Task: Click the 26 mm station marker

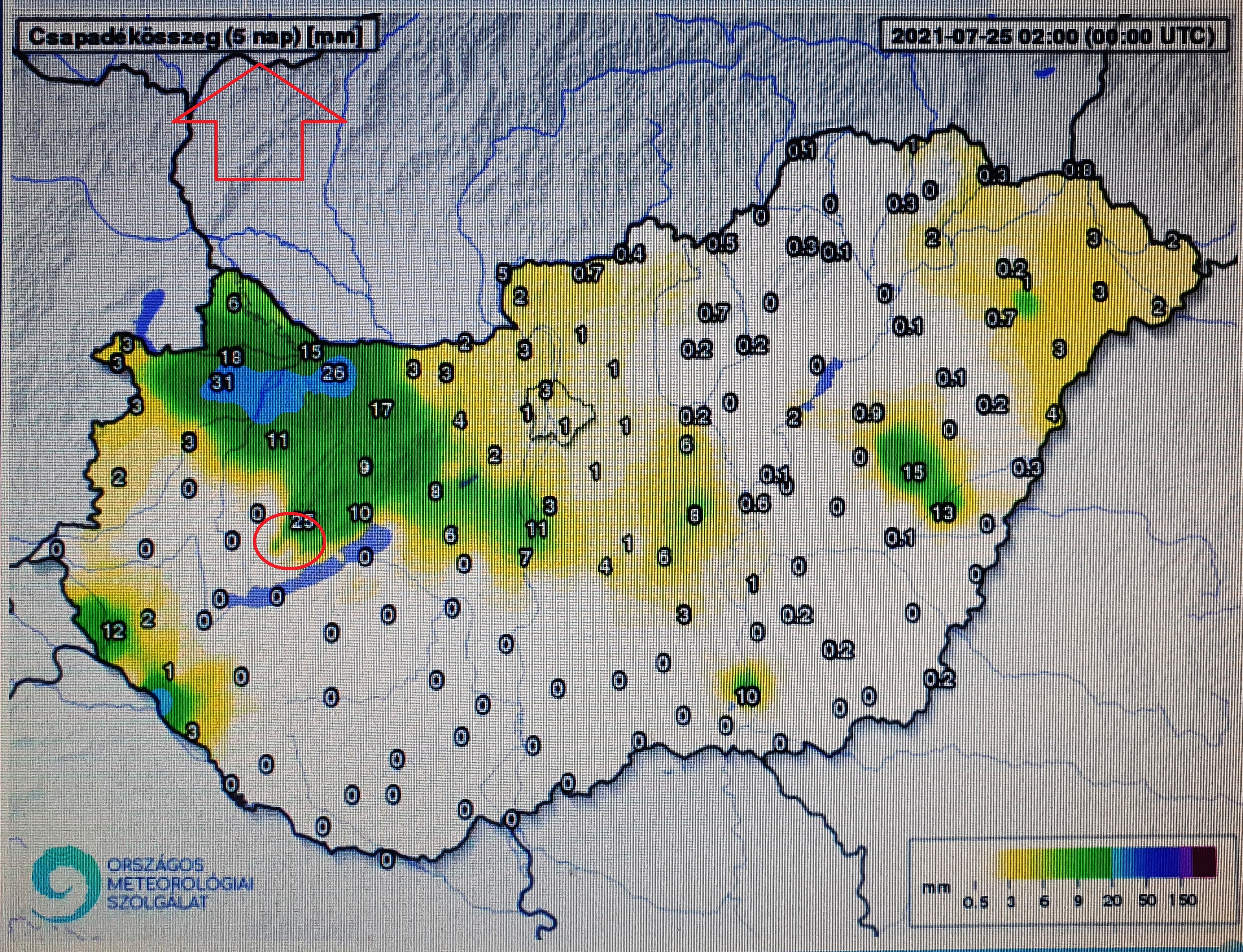Action: 334,373
